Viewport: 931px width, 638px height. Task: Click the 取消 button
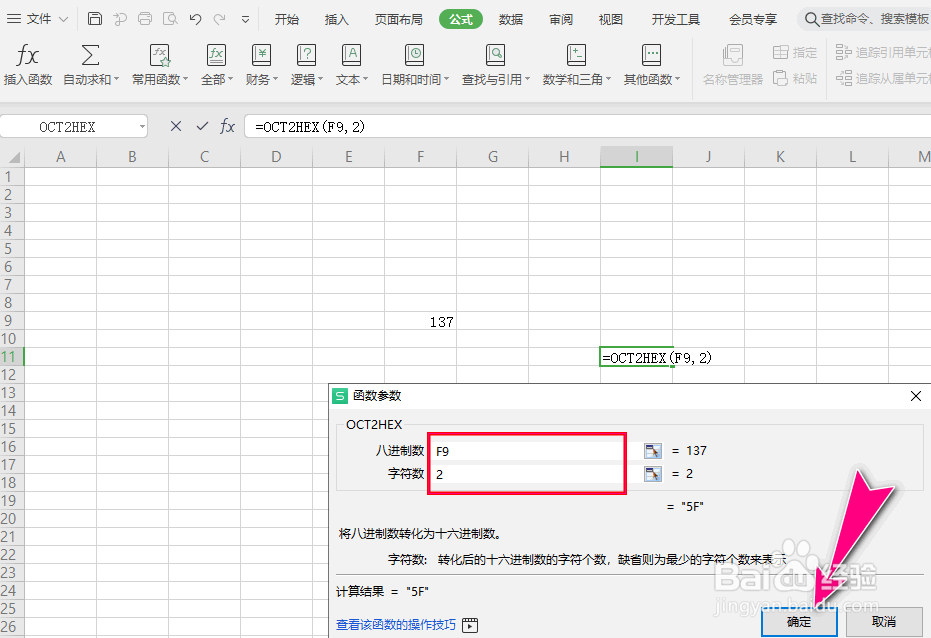[x=884, y=621]
